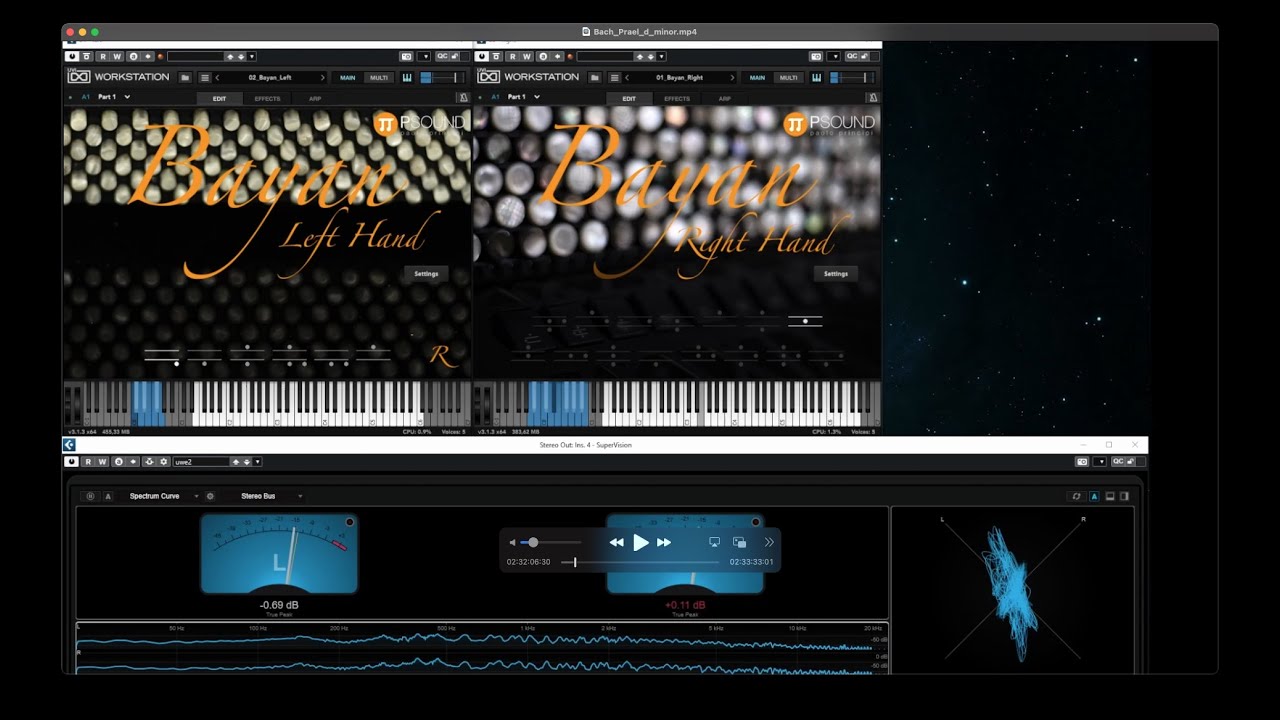
Task: Toggle SuperVision plugin bypass power button
Action: [x=71, y=462]
